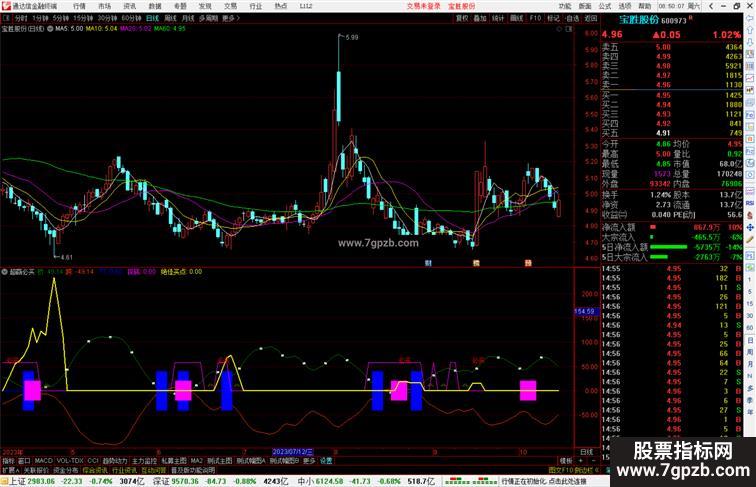Click the 画线 drawing button
Screen dimensions: 756x487
pyautogui.click(x=516, y=18)
